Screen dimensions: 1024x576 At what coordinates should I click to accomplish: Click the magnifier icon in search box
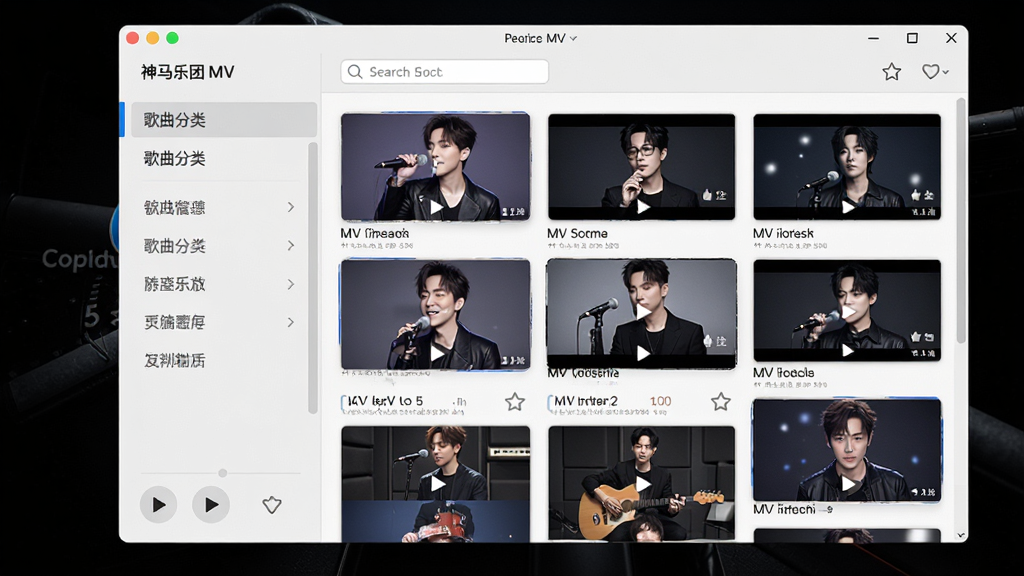[355, 72]
